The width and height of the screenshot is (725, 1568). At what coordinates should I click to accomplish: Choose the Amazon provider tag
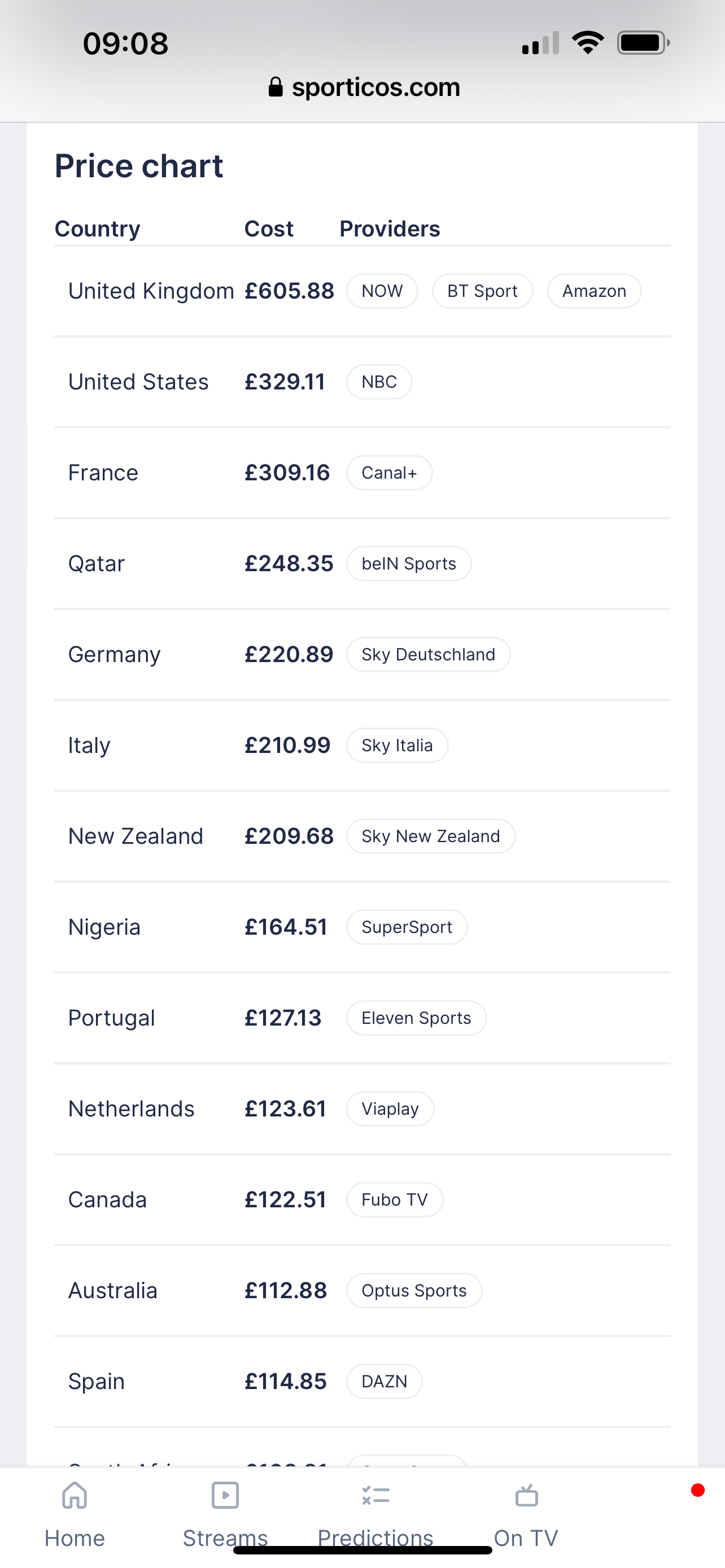pyautogui.click(x=594, y=291)
